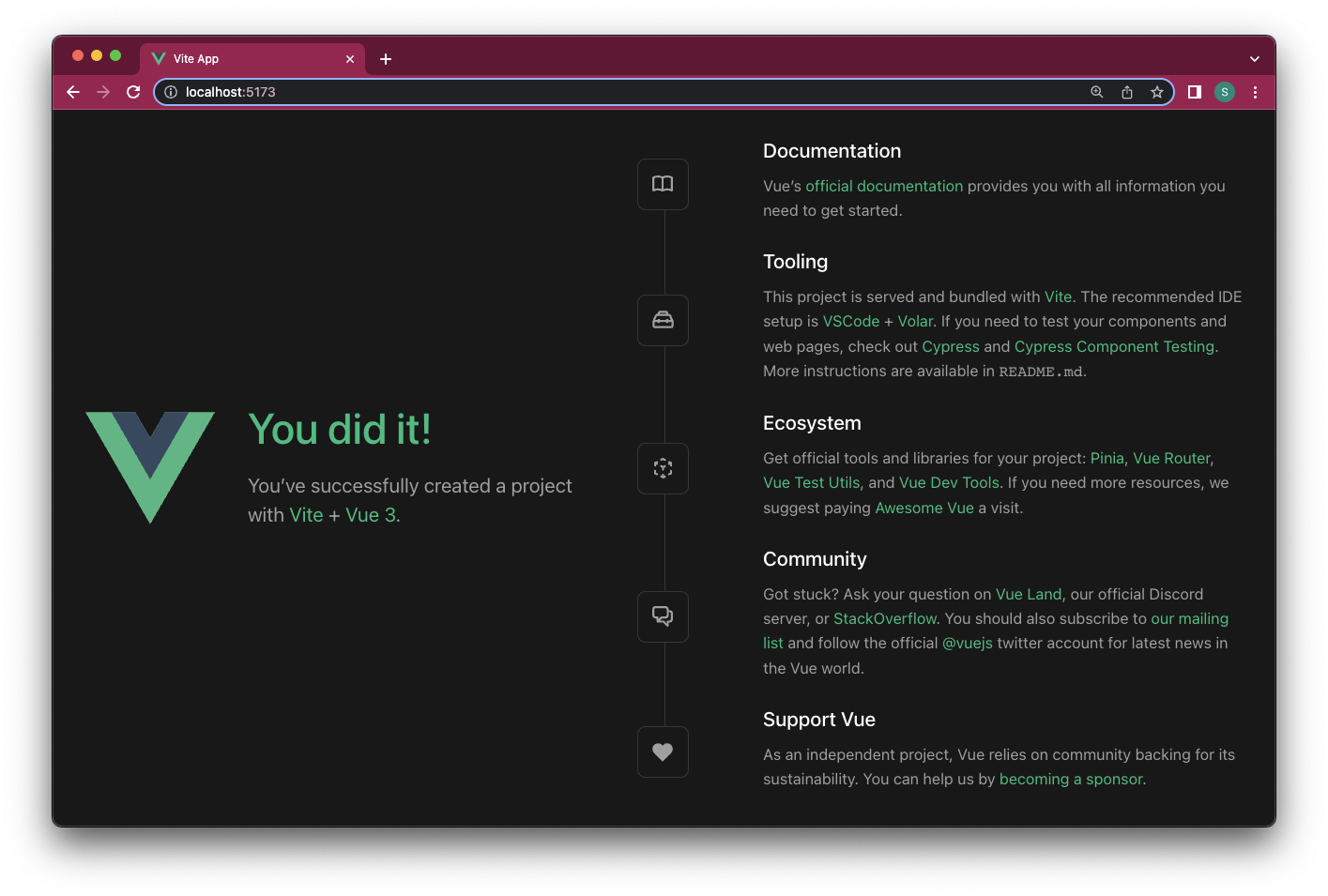Ask a question on Vue Land

click(x=1028, y=594)
